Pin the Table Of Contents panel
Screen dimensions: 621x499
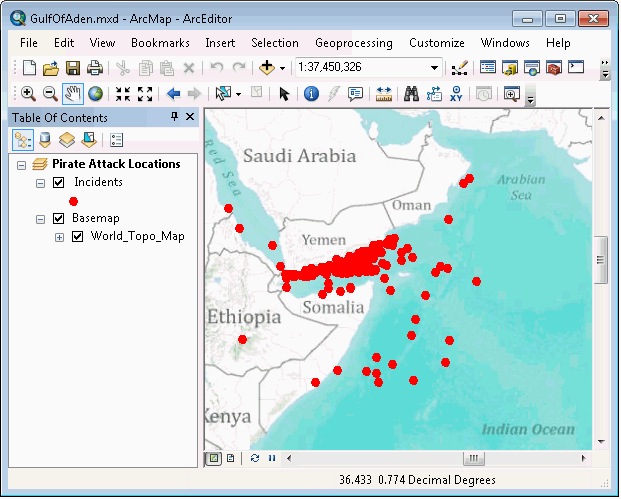pyautogui.click(x=174, y=117)
